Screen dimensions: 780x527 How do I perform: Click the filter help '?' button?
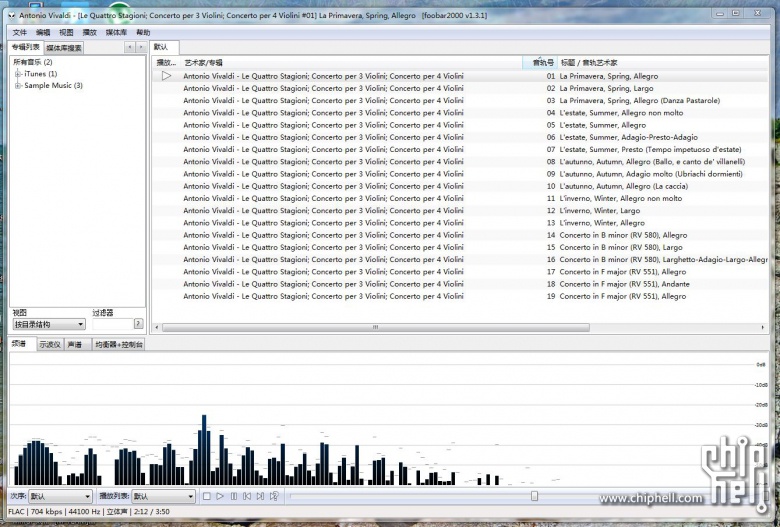point(138,324)
